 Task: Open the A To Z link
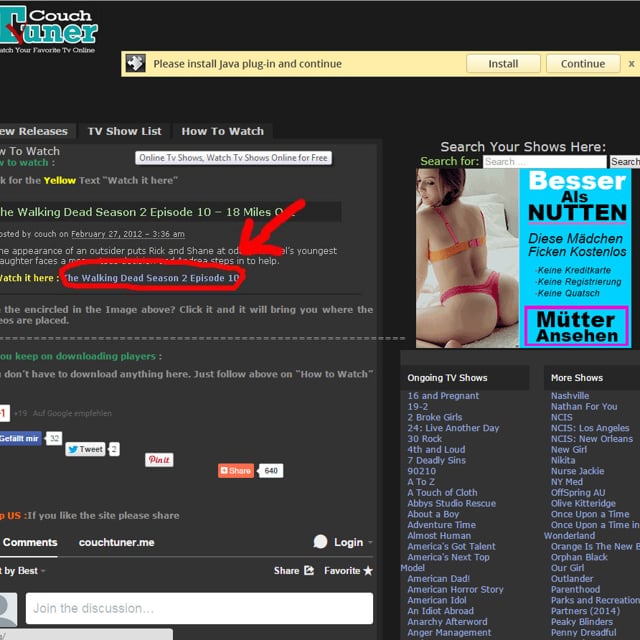(x=421, y=482)
